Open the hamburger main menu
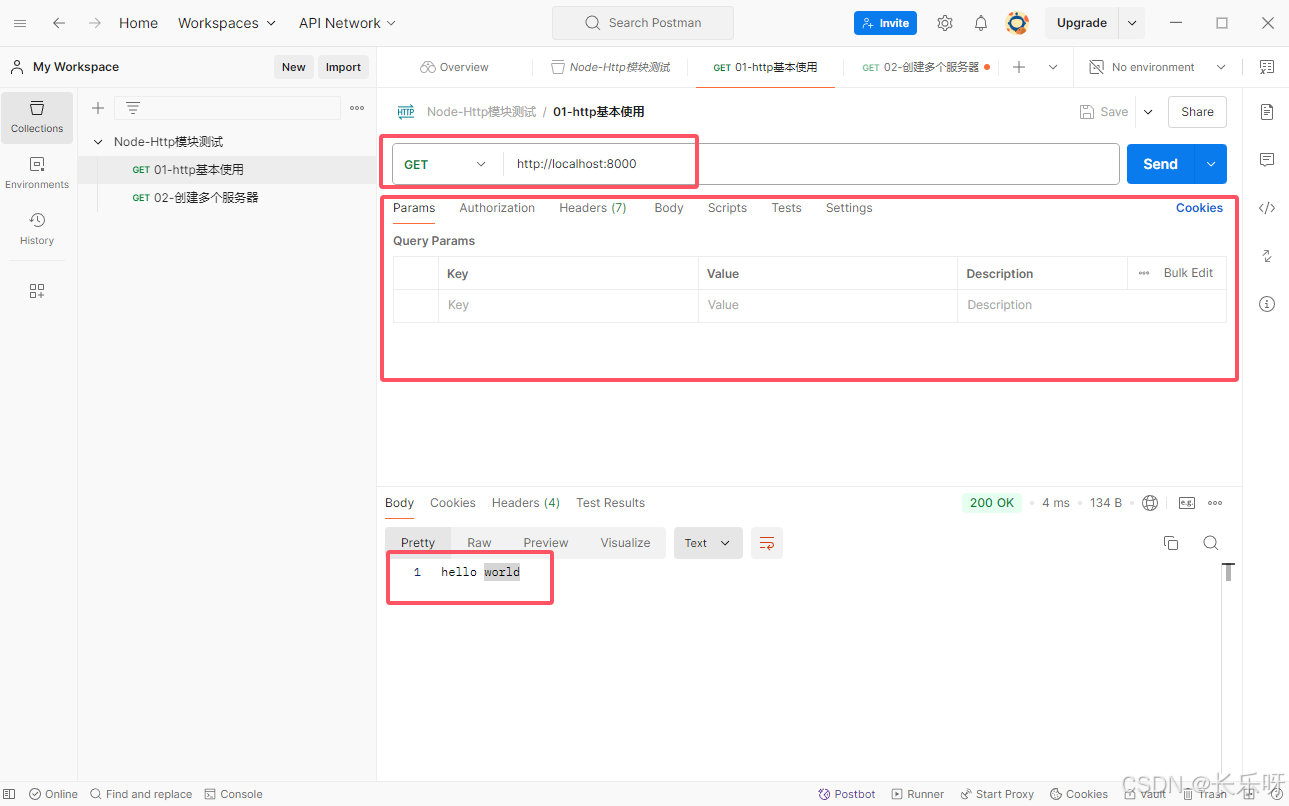 (20, 23)
